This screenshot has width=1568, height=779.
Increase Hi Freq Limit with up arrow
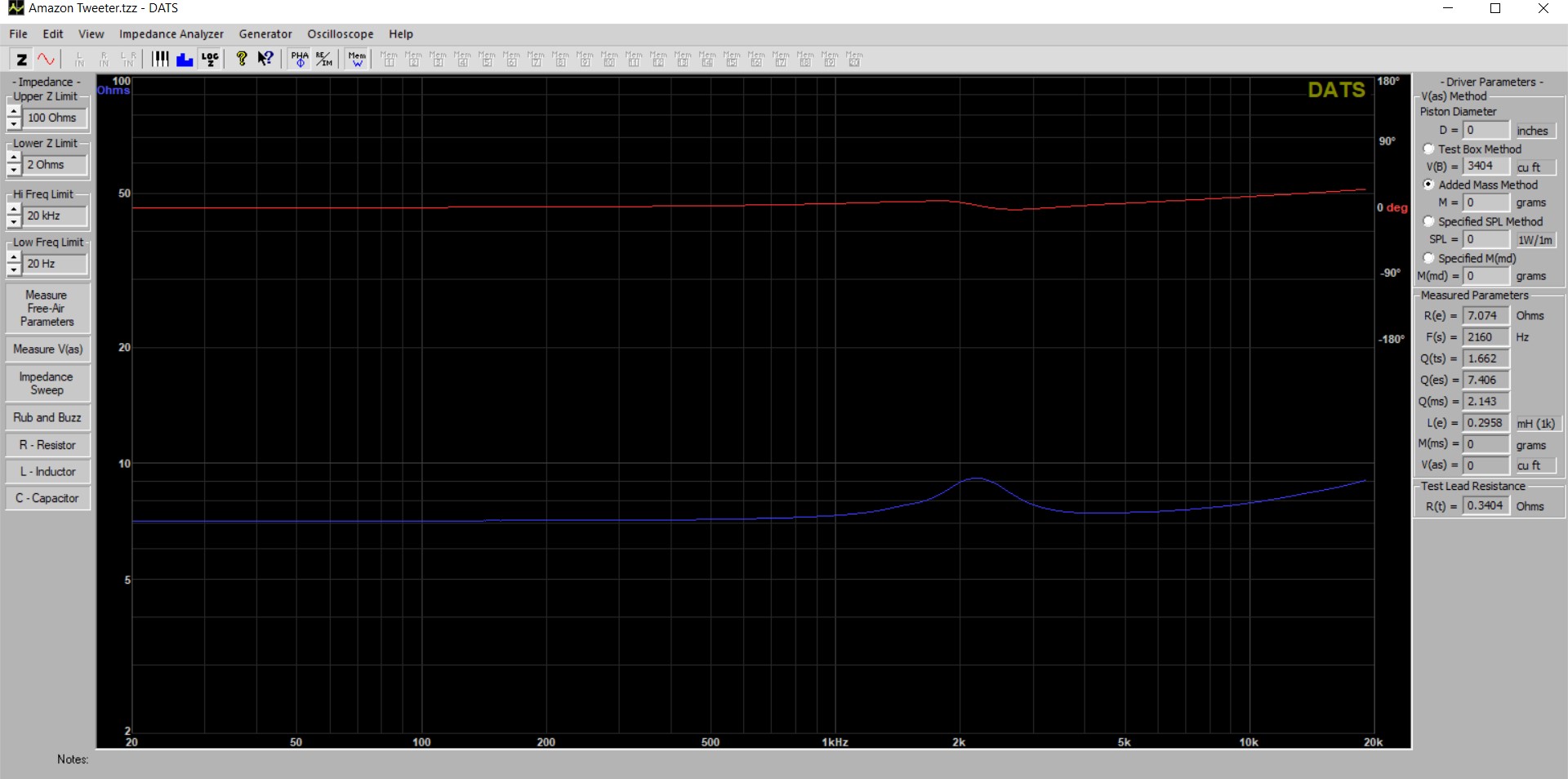click(14, 210)
